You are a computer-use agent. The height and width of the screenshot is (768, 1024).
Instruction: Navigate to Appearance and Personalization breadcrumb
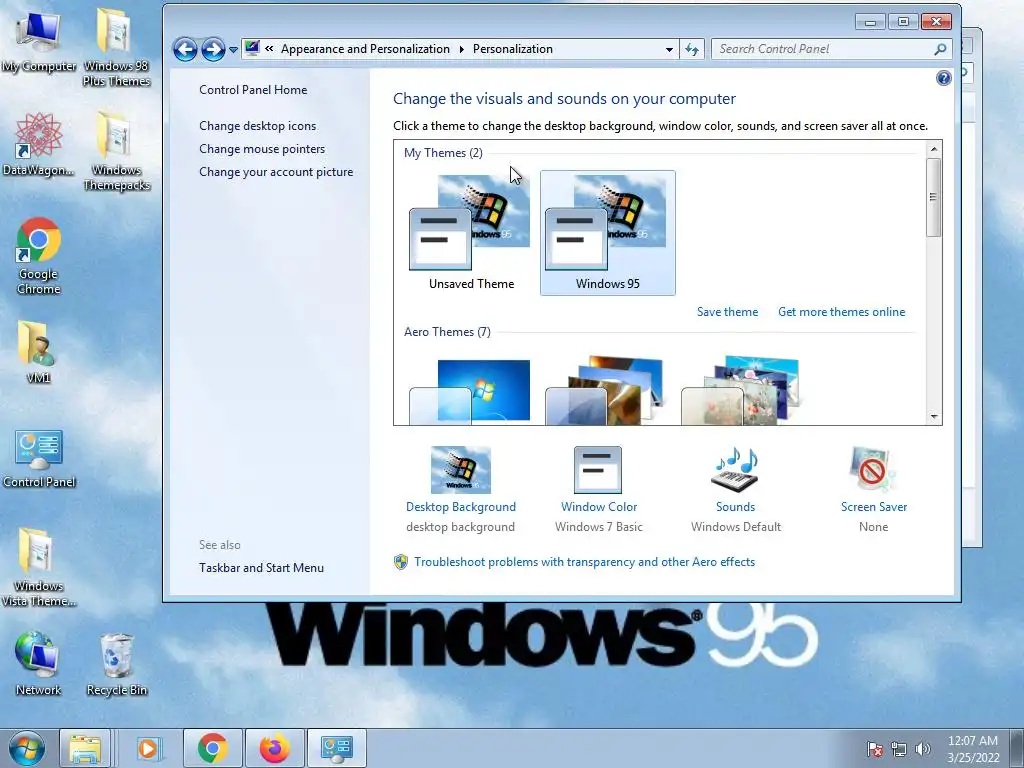(365, 49)
